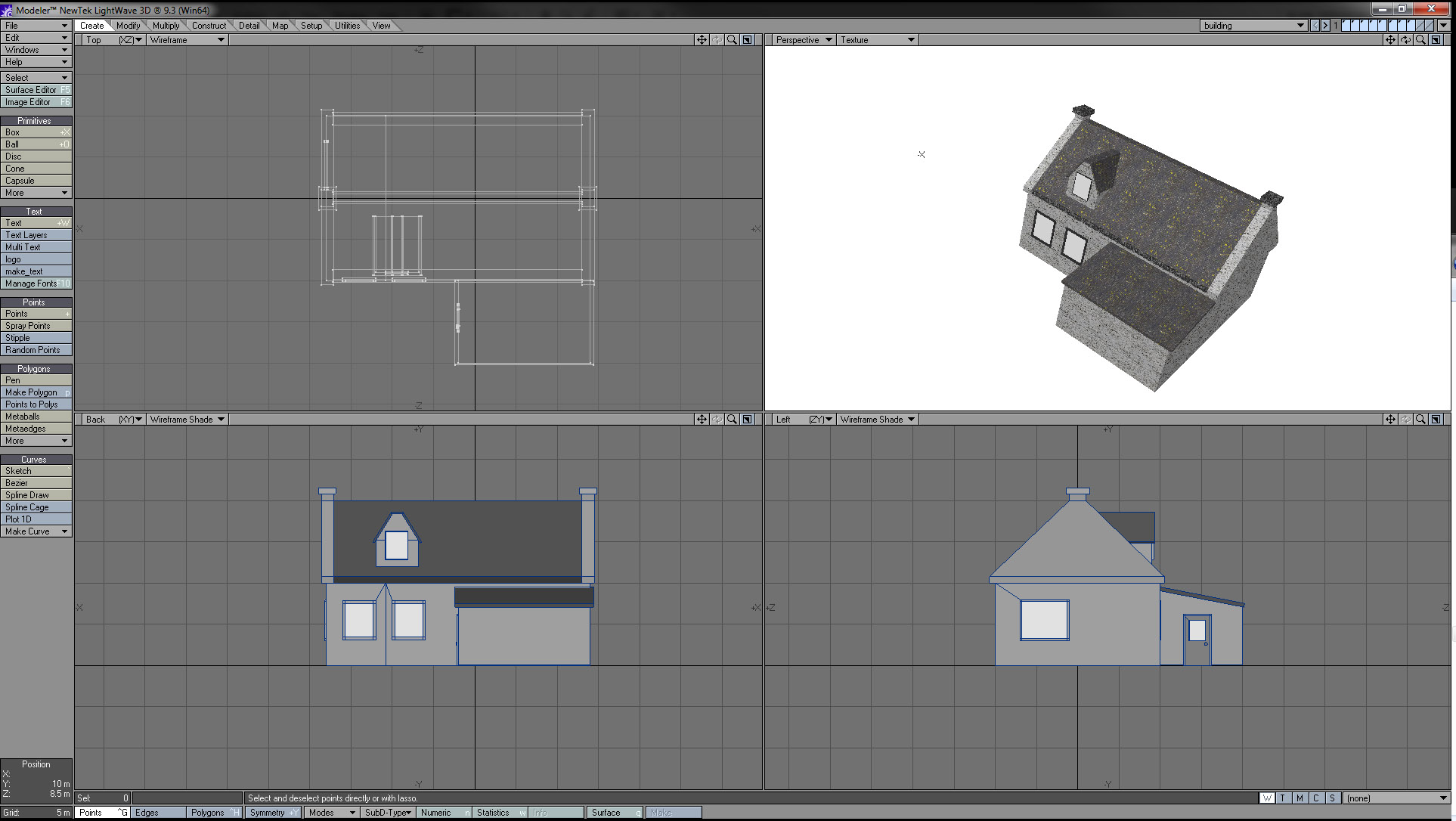Viewport: 1456px width, 821px height.
Task: Click the Grid size readout
Action: click(x=36, y=813)
